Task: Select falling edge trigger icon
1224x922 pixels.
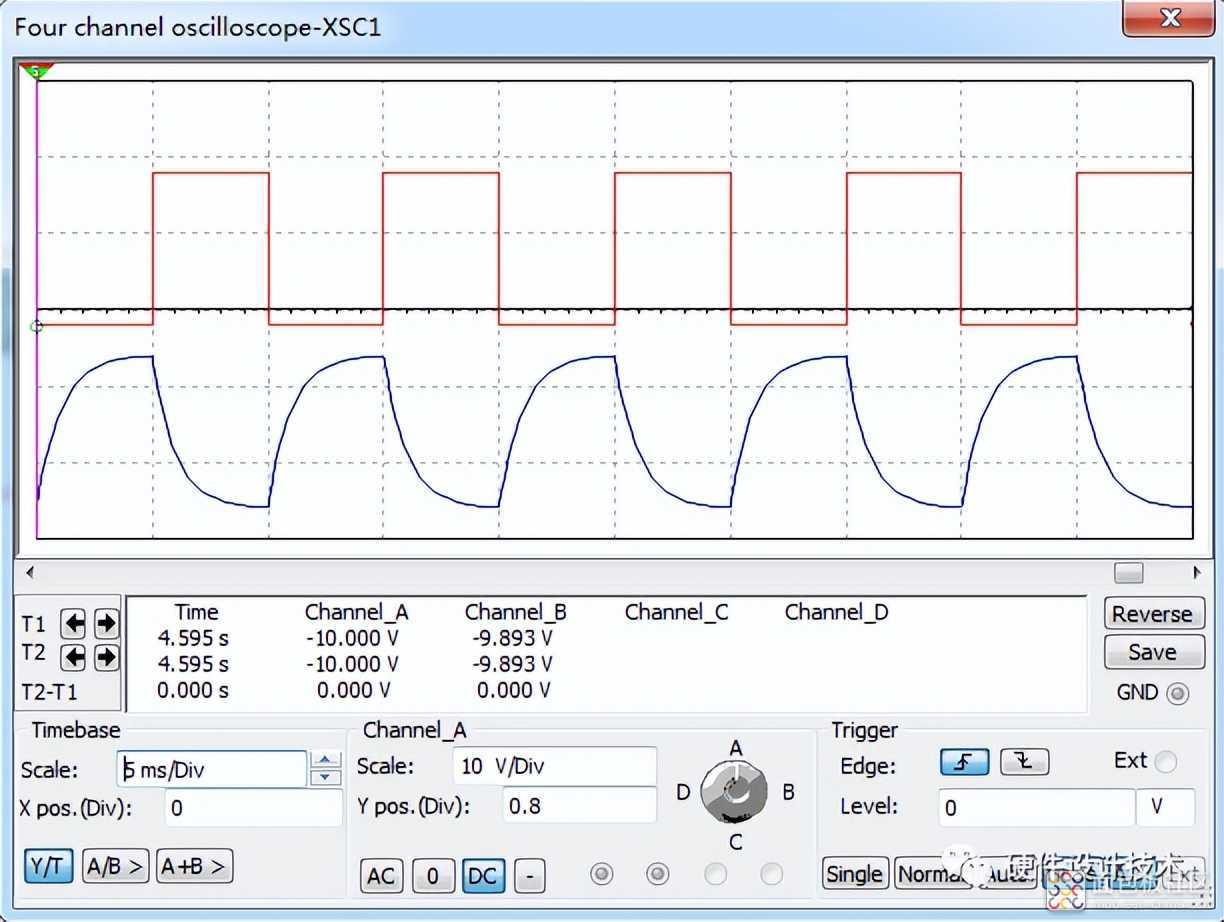Action: coord(1025,762)
